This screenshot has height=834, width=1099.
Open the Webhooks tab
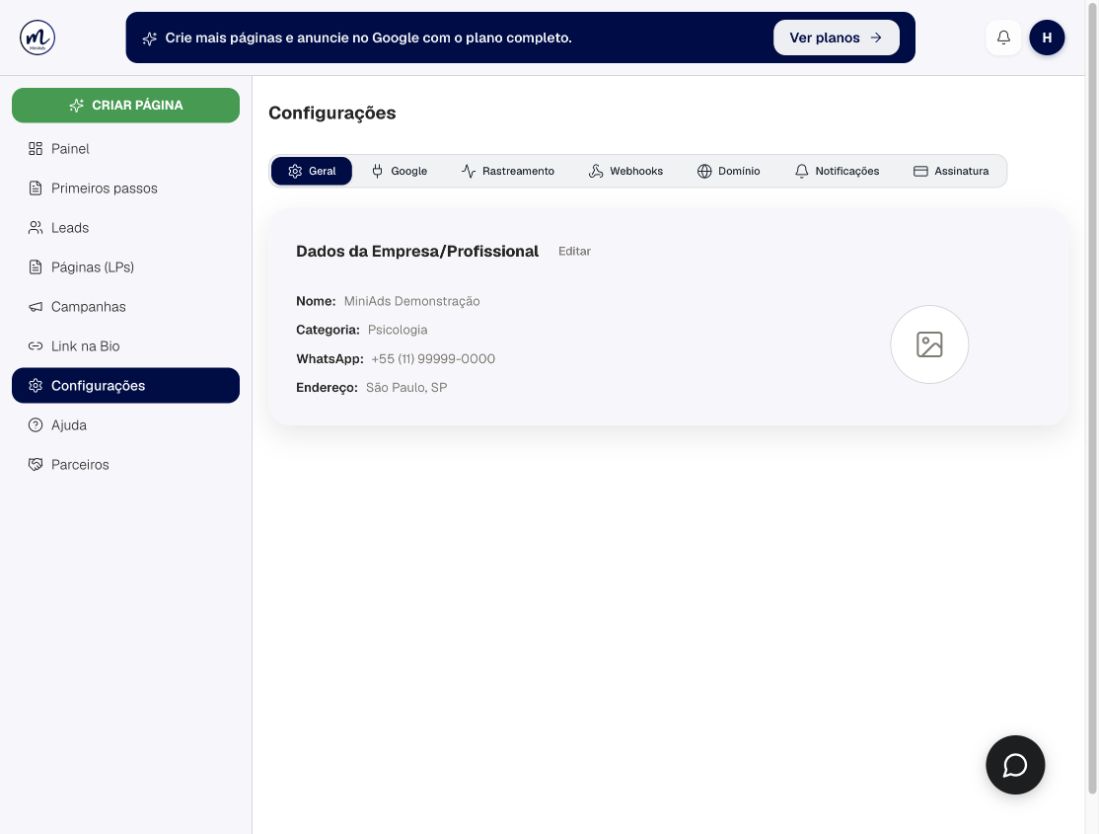point(626,171)
